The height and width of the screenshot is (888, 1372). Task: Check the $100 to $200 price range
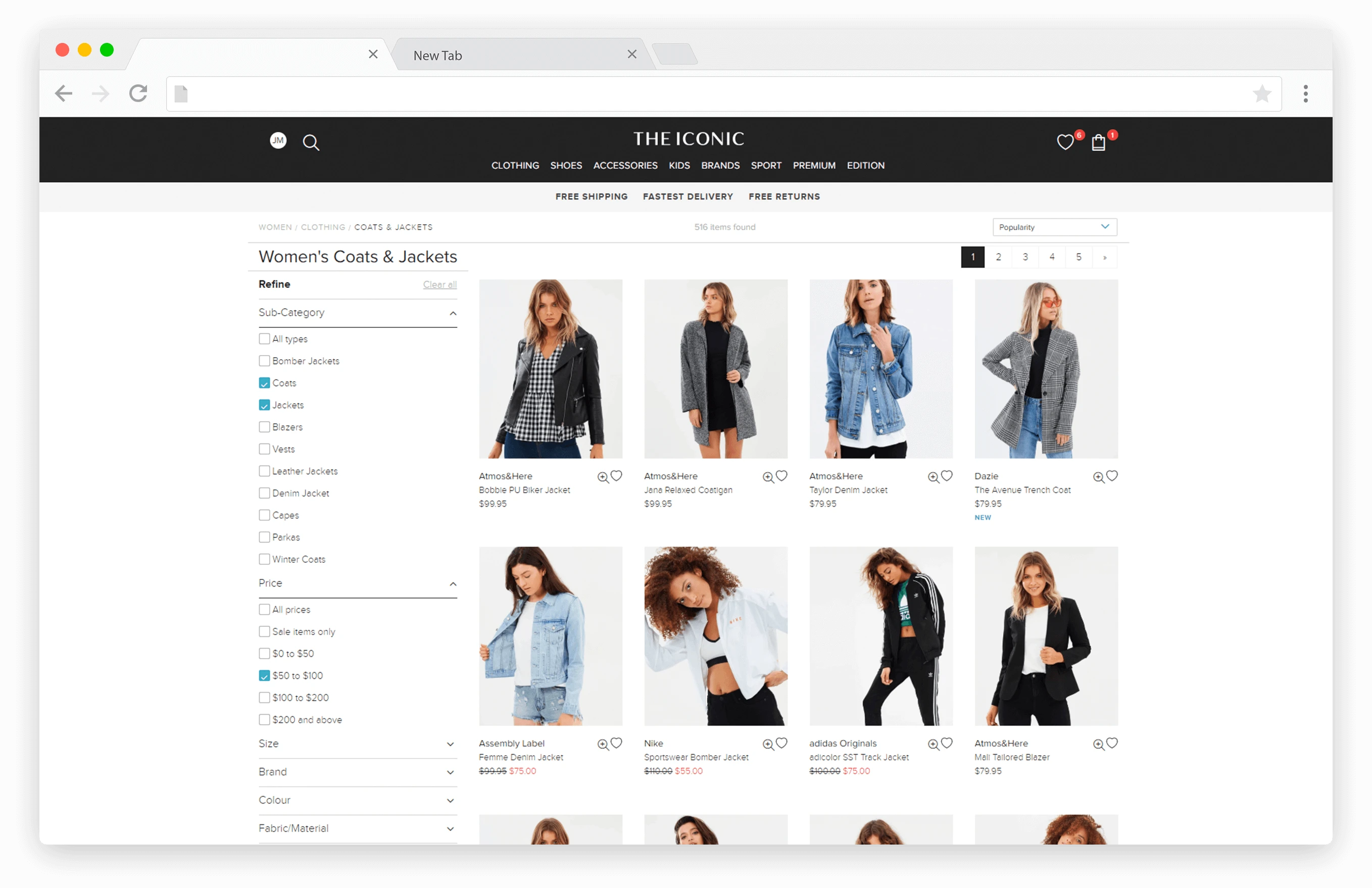tap(265, 698)
